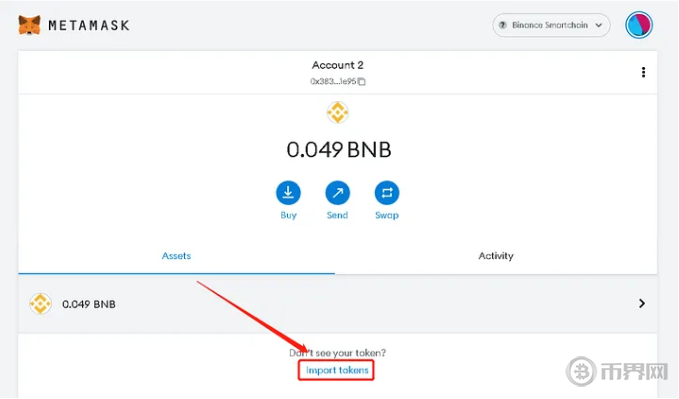Click the 0.049 BNB main balance

click(339, 150)
